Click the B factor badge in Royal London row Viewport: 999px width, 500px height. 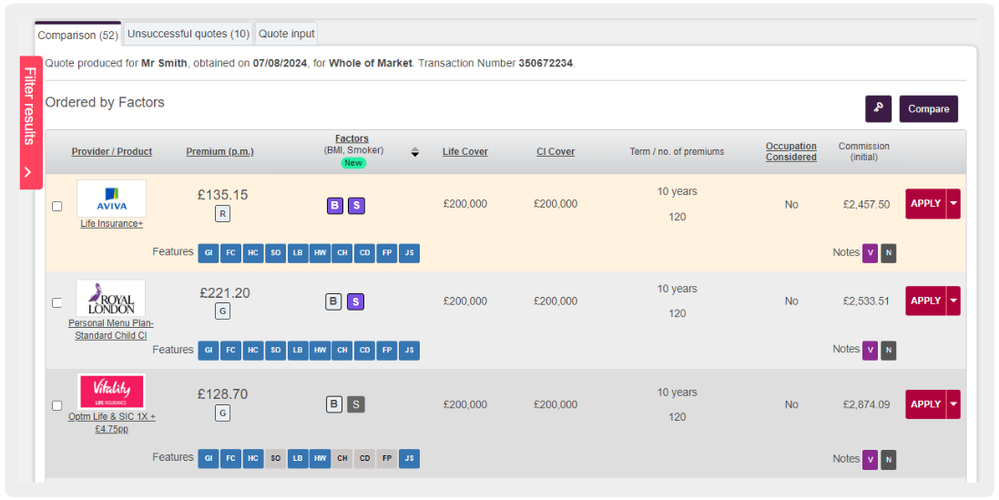tap(334, 301)
